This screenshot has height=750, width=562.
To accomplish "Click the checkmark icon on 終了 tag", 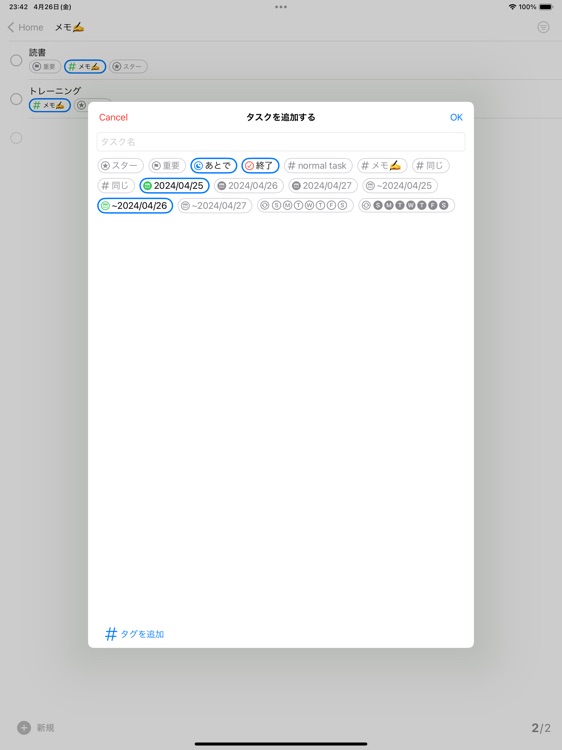I will tap(249, 166).
